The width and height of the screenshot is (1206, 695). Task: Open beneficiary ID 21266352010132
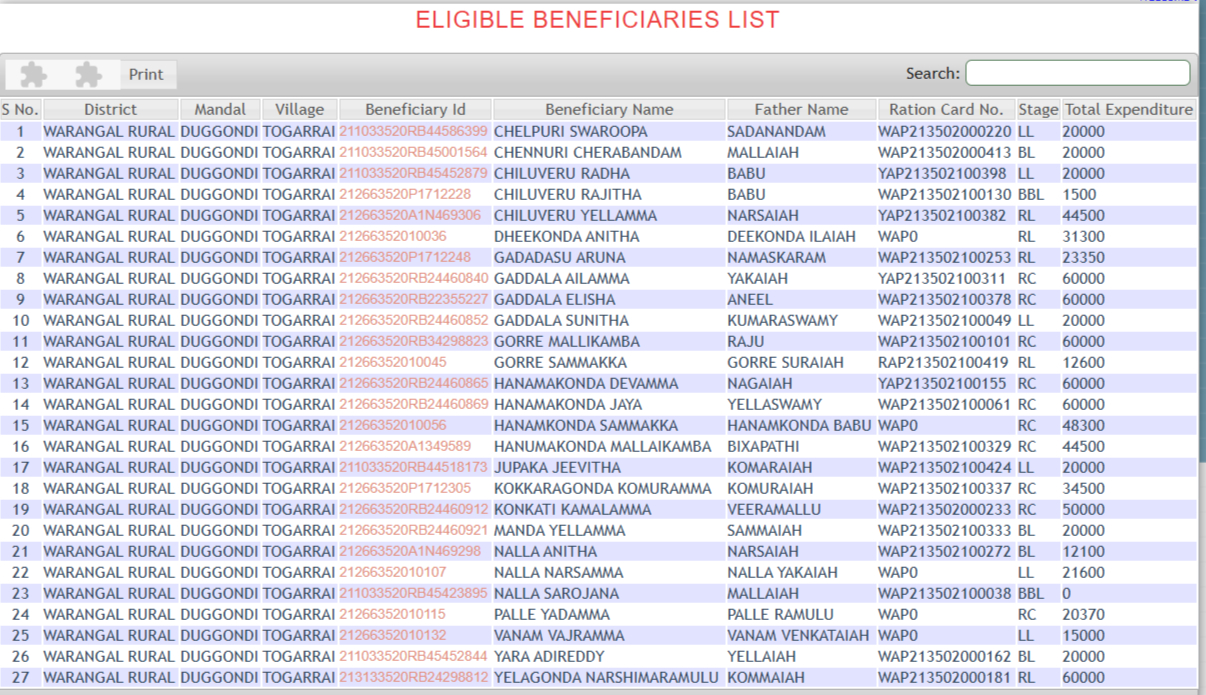[x=393, y=635]
